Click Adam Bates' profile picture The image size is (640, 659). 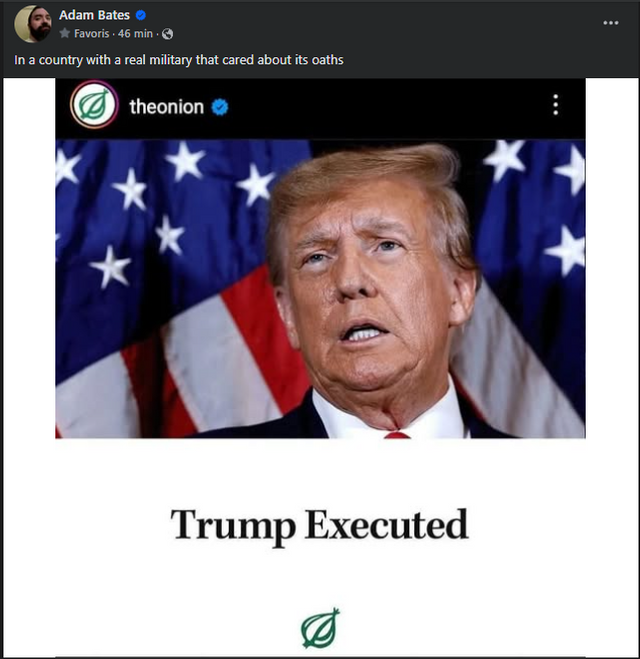click(x=33, y=24)
